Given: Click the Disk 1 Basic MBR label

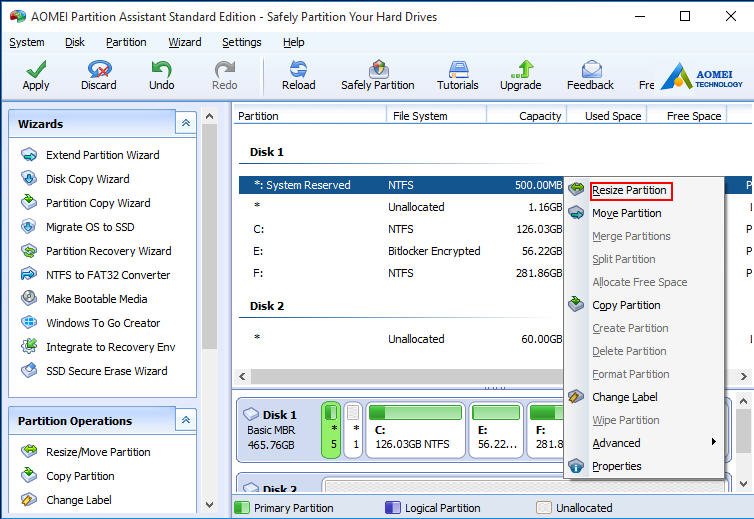Looking at the screenshot, I should point(272,430).
